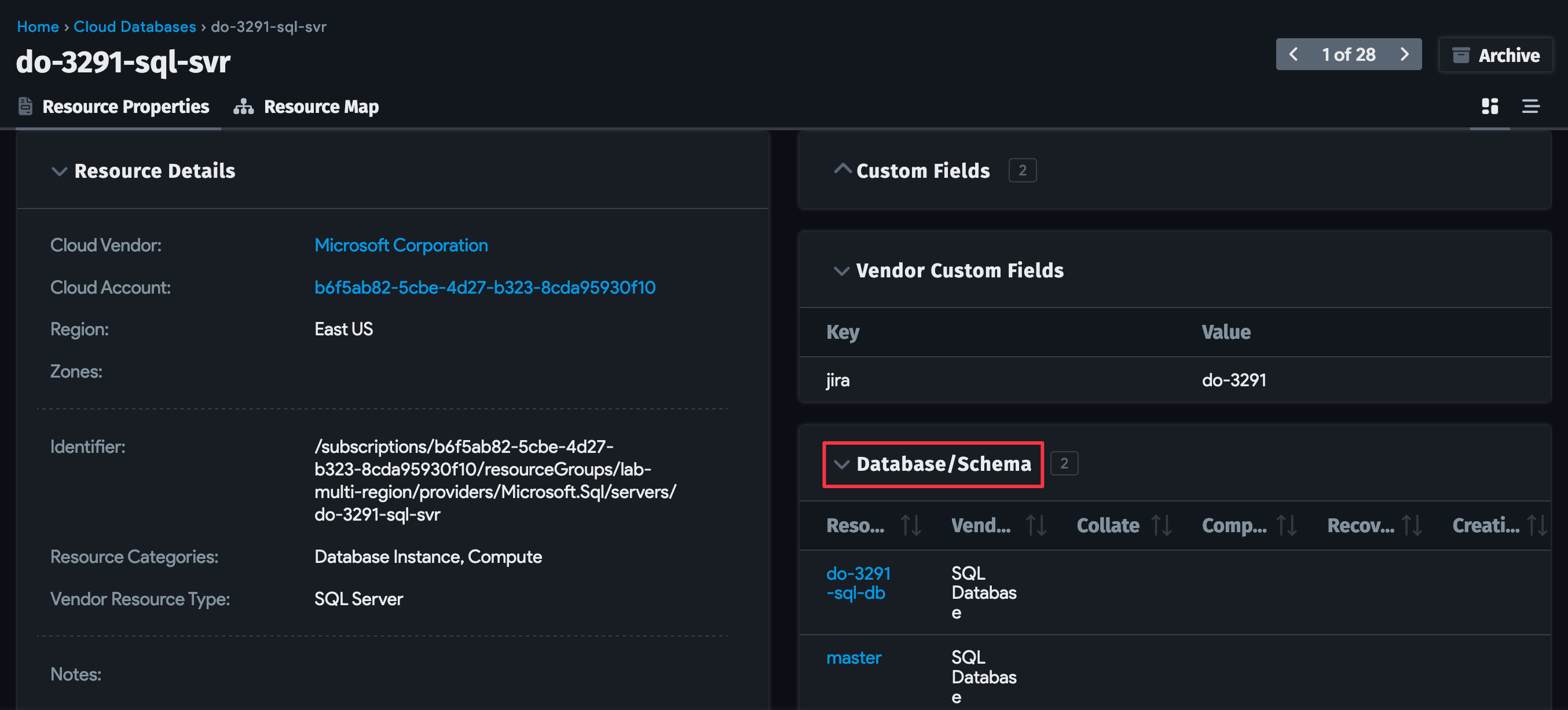
Task: Go to previous record with left chevron
Action: 1295,54
